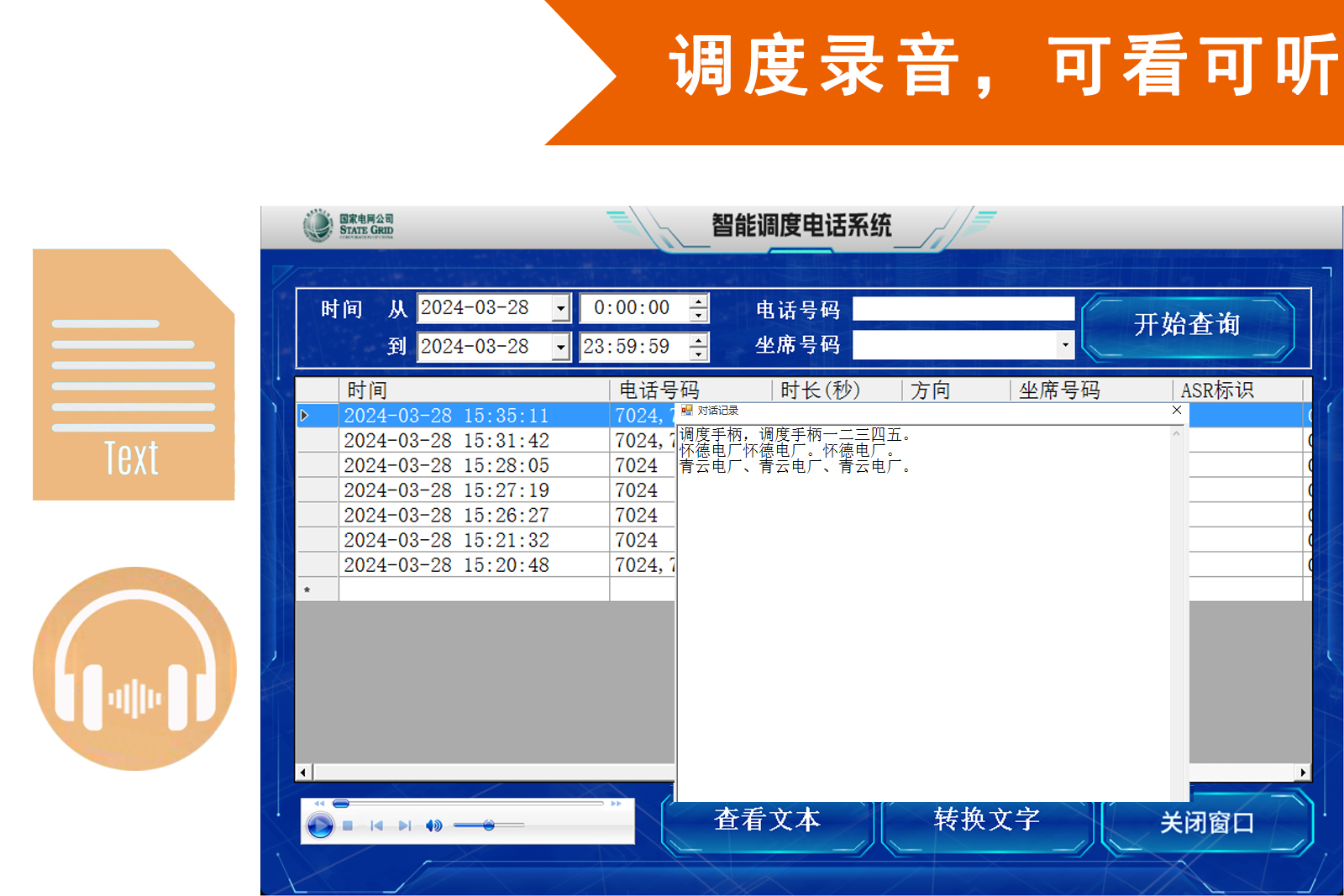
Task: Click the next track icon
Action: click(x=405, y=826)
